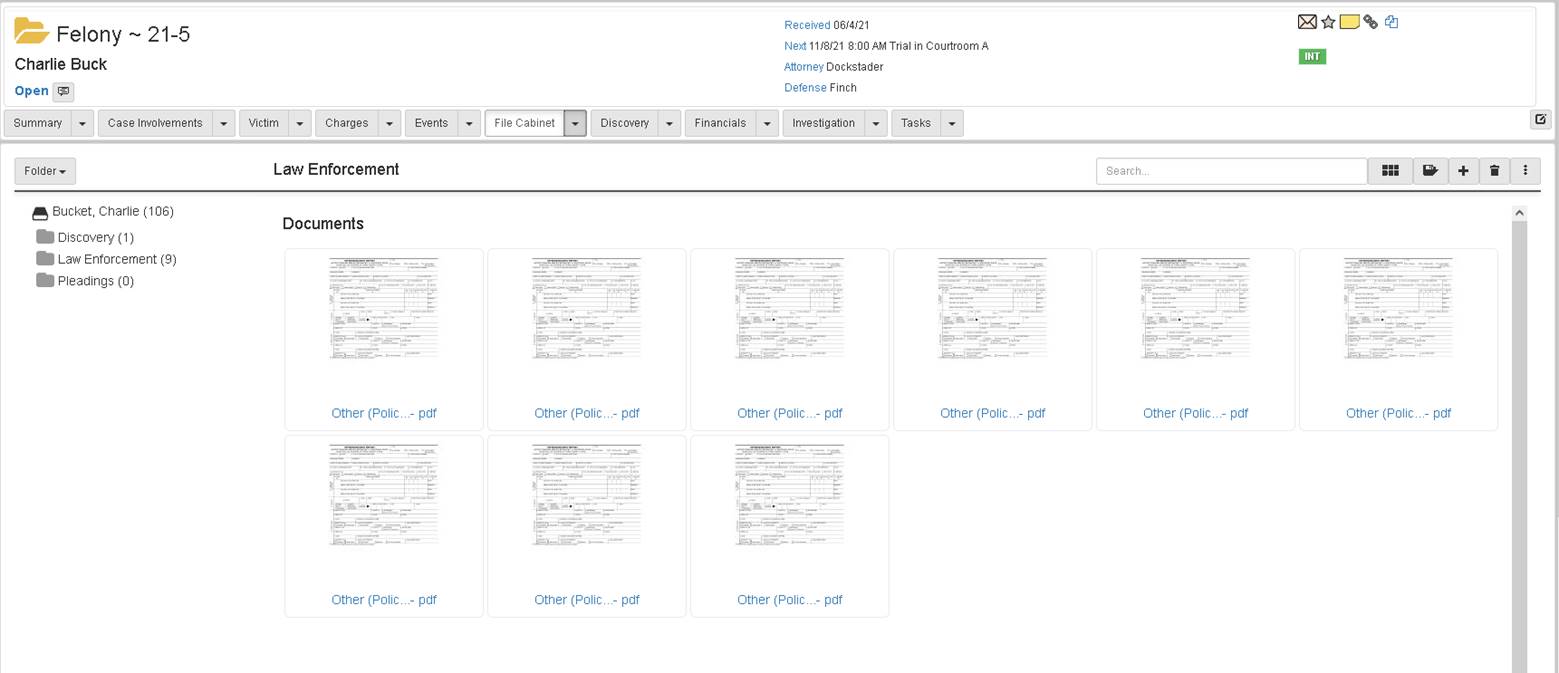Open the File Cabinet dropdown arrow
The image size is (1559, 673).
575,123
